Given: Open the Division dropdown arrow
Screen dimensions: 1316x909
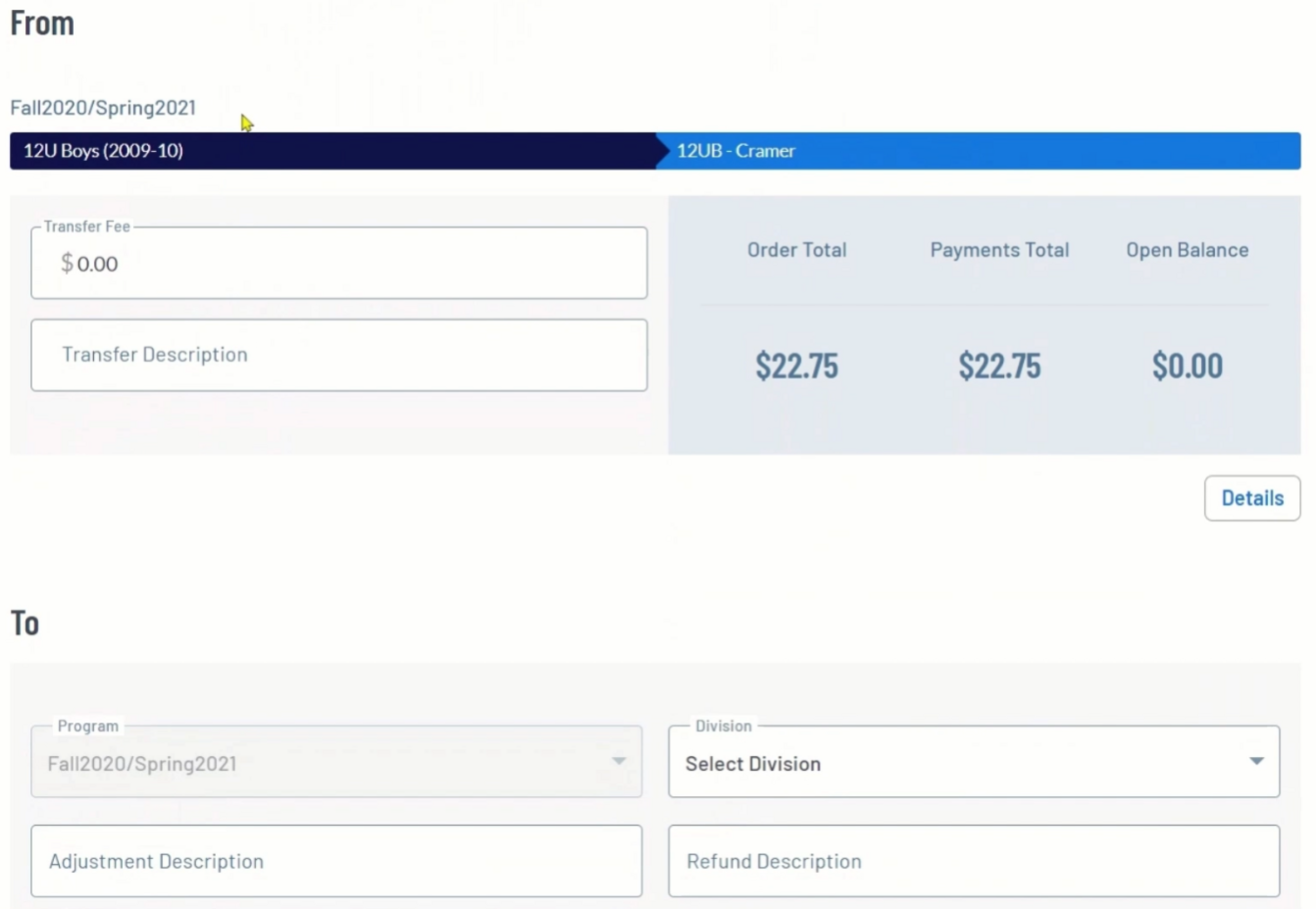Looking at the screenshot, I should click(x=1256, y=762).
